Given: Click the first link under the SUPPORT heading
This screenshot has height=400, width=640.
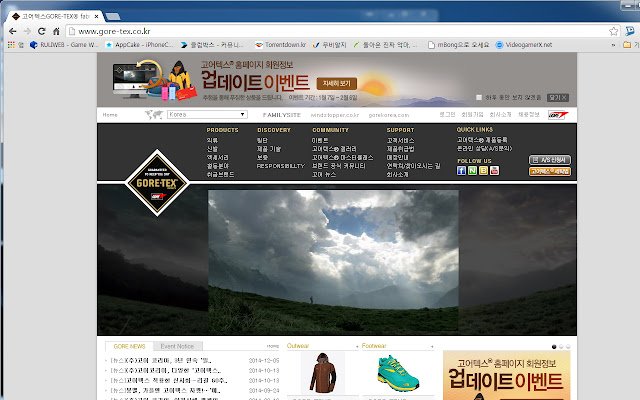Looking at the screenshot, I should (400, 140).
